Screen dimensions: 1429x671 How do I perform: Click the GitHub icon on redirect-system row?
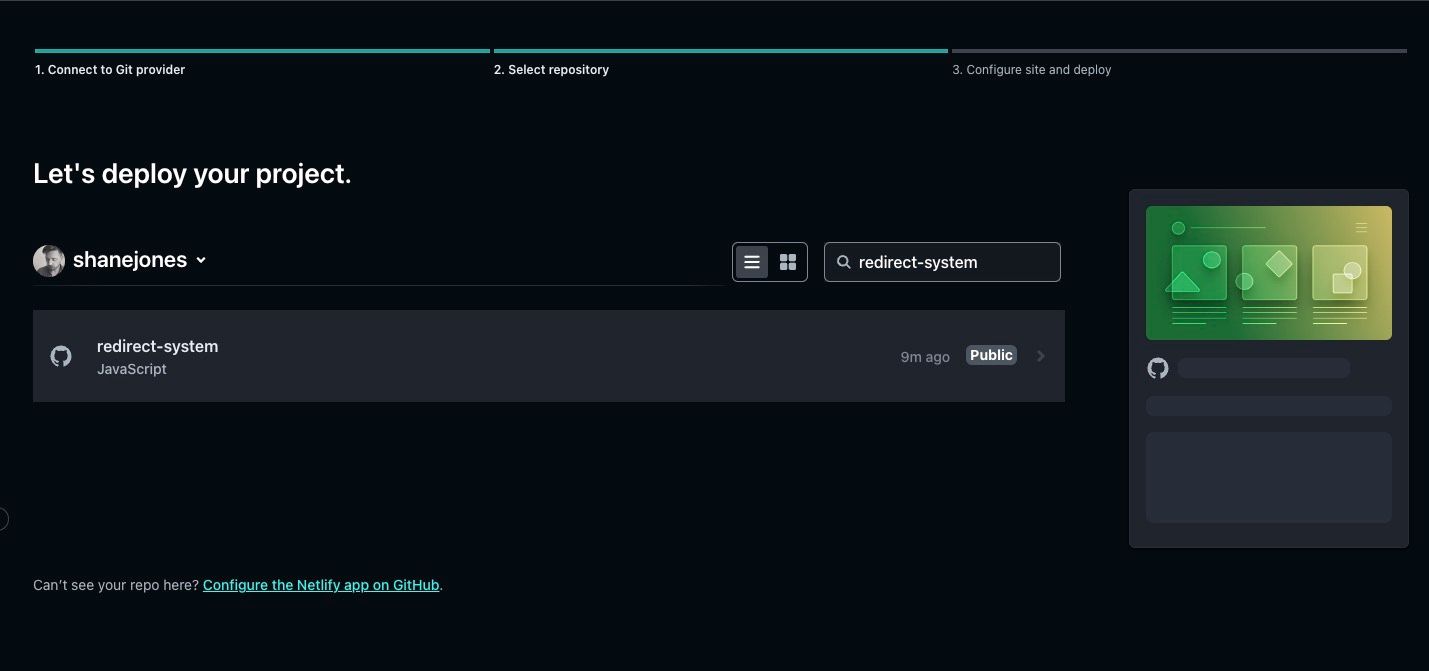tap(61, 356)
